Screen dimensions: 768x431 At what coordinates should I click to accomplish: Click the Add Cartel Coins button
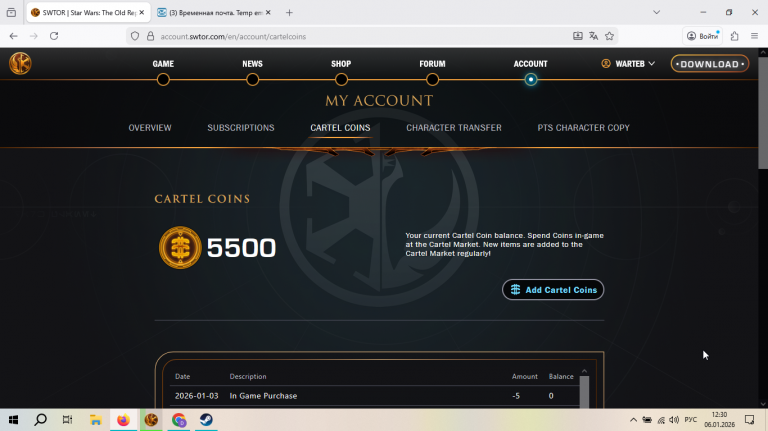click(553, 289)
